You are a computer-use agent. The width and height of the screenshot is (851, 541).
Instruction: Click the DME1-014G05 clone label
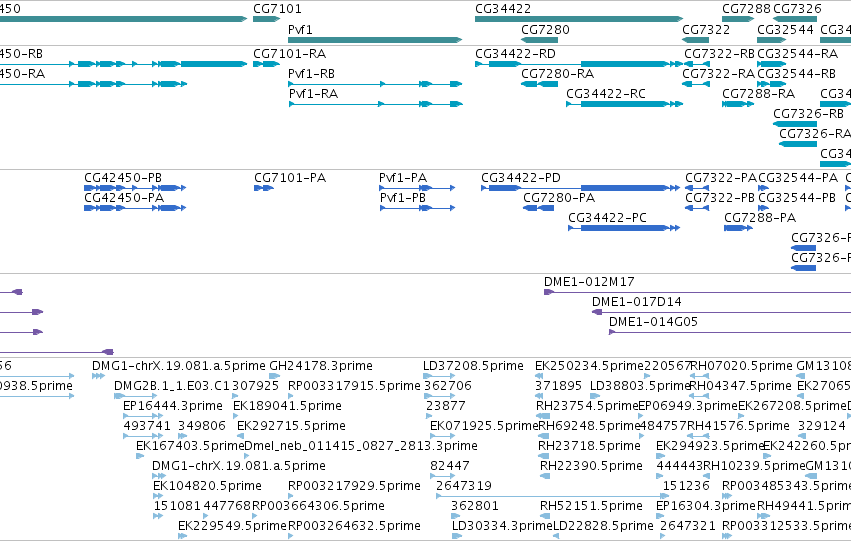tap(653, 322)
